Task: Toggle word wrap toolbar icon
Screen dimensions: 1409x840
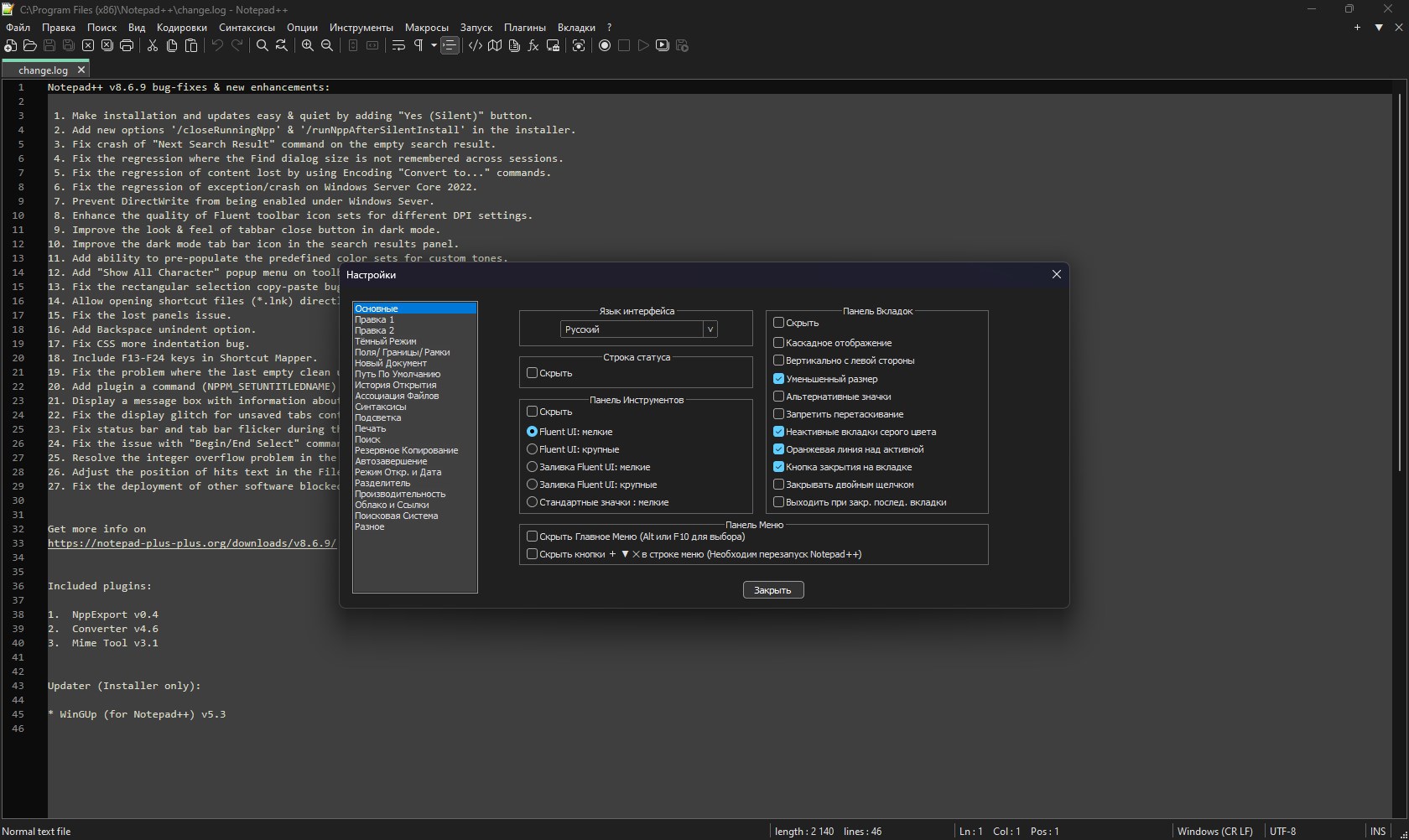Action: click(x=398, y=45)
